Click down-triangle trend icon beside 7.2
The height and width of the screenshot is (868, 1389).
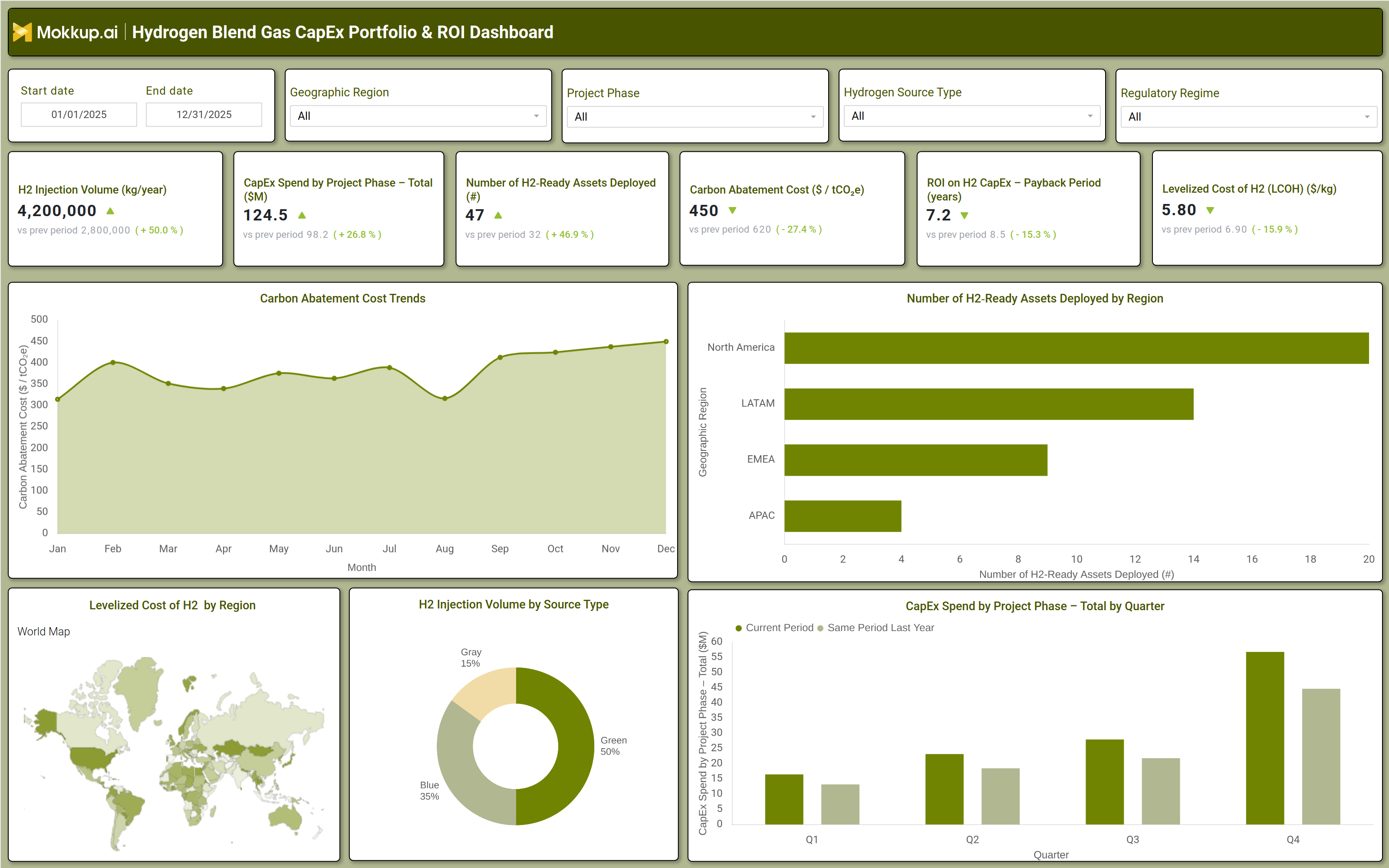click(x=964, y=215)
